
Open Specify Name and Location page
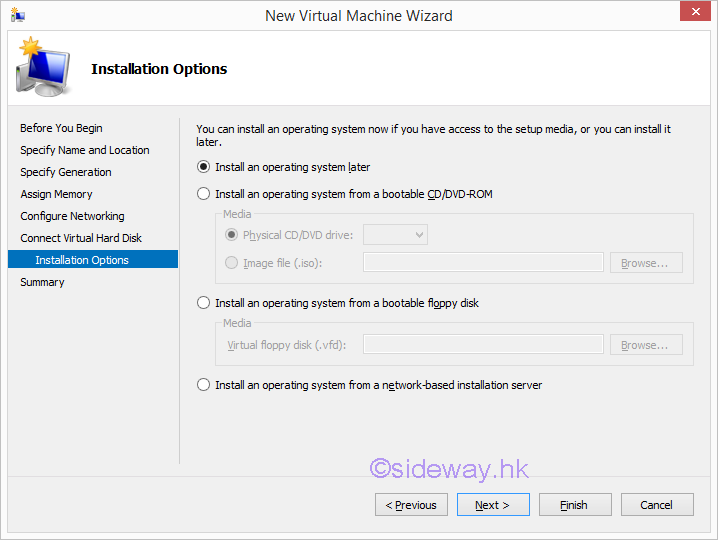(85, 150)
